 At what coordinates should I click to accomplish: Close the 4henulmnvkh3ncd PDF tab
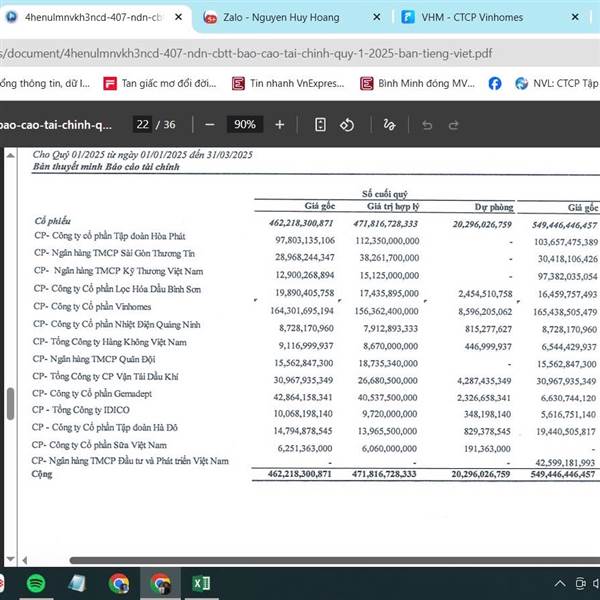[x=178, y=17]
